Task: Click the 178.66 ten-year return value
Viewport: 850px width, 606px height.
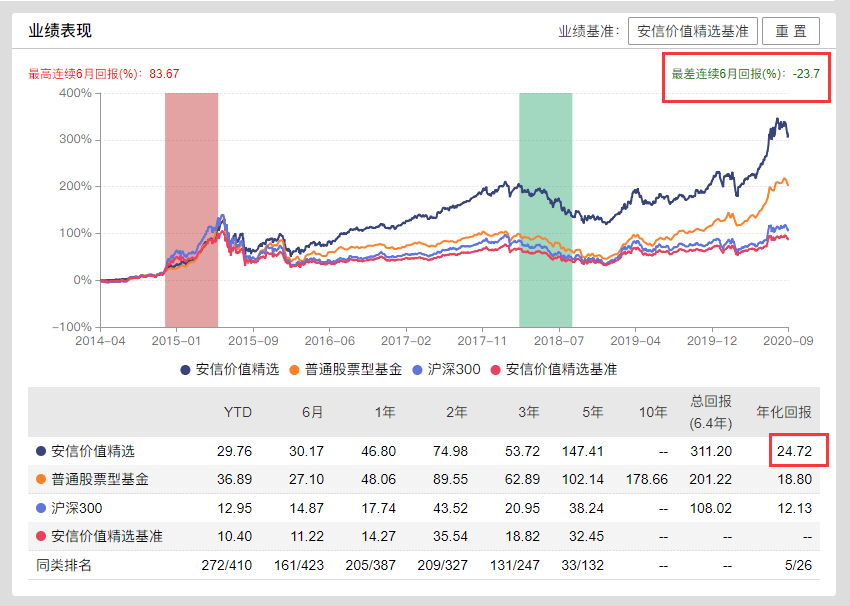Action: pos(647,479)
